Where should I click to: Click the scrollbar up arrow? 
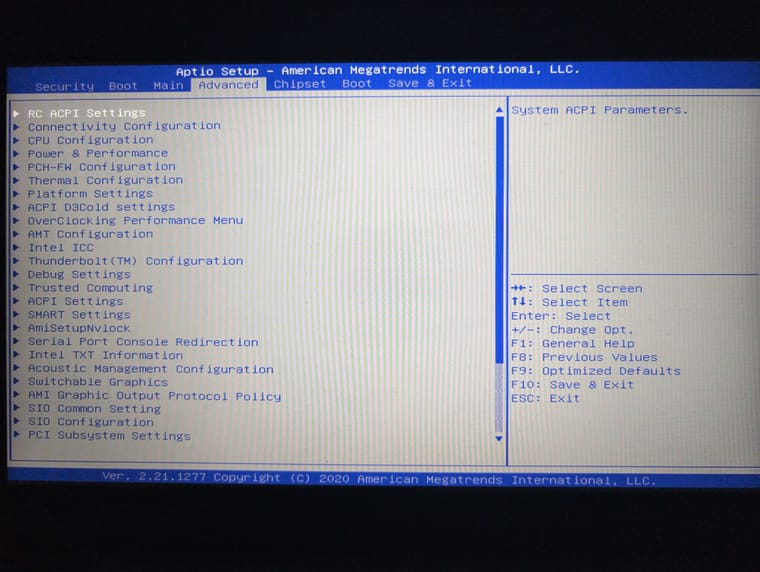coord(499,110)
